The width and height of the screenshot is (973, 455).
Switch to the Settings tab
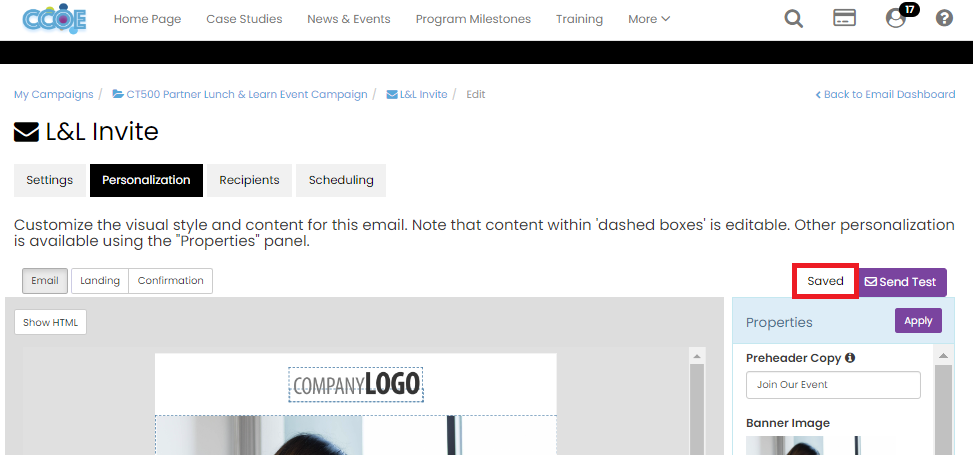tap(50, 180)
